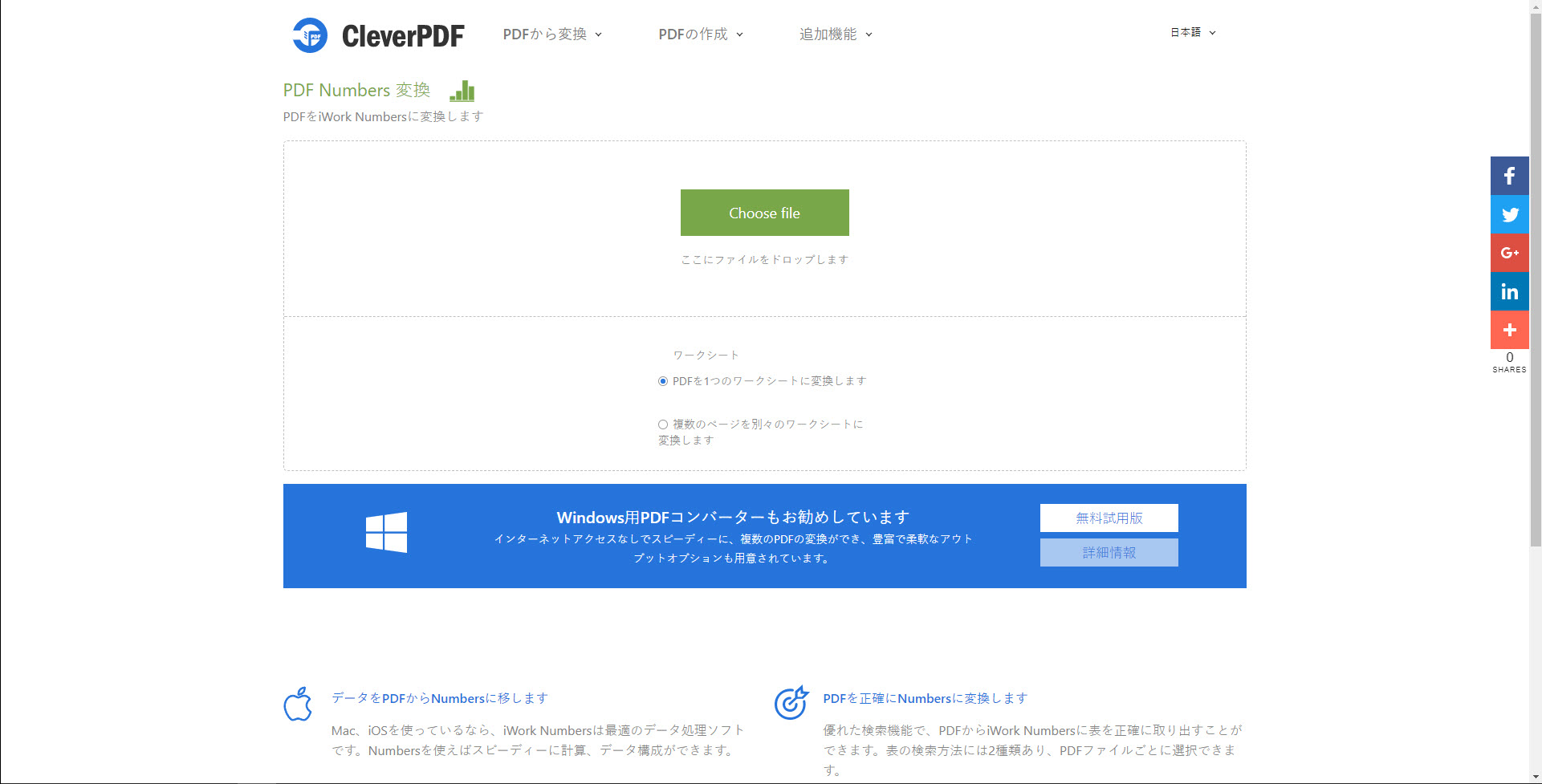Screen dimensions: 1542x784
Task: Select 複数のページを別々のワークシート radio option
Action: pos(663,424)
